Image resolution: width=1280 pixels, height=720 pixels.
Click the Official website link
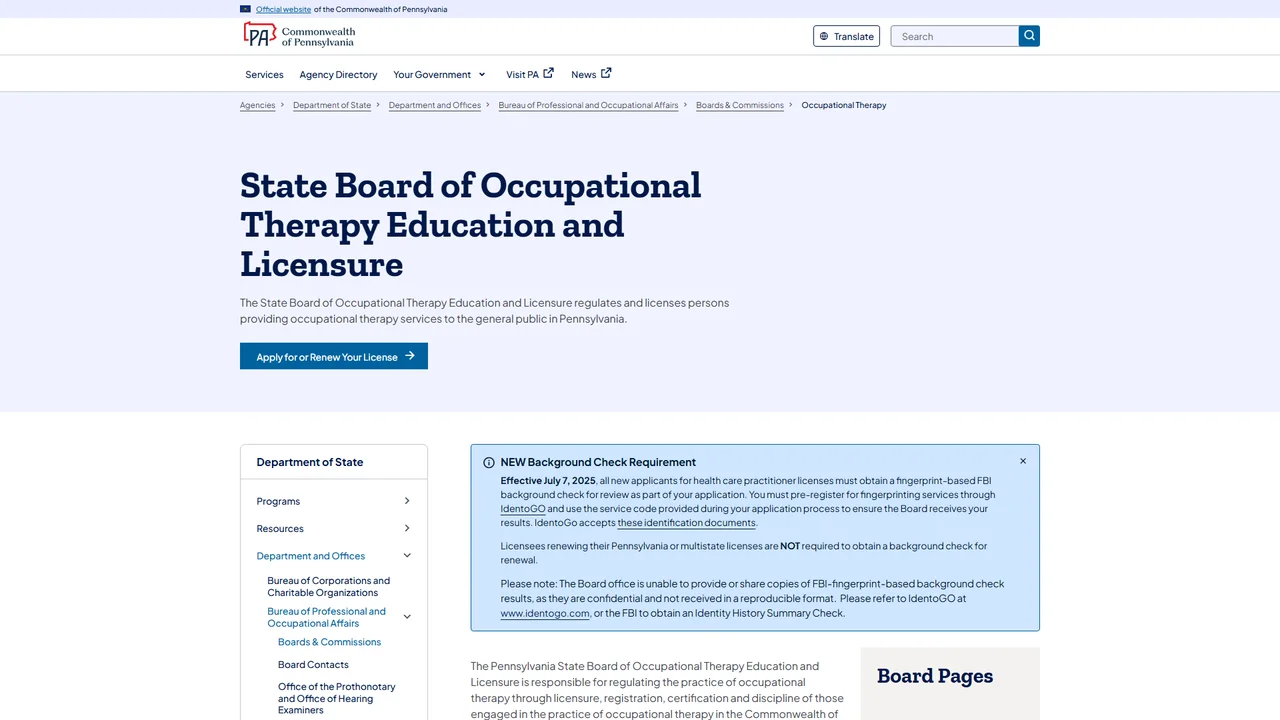point(283,9)
